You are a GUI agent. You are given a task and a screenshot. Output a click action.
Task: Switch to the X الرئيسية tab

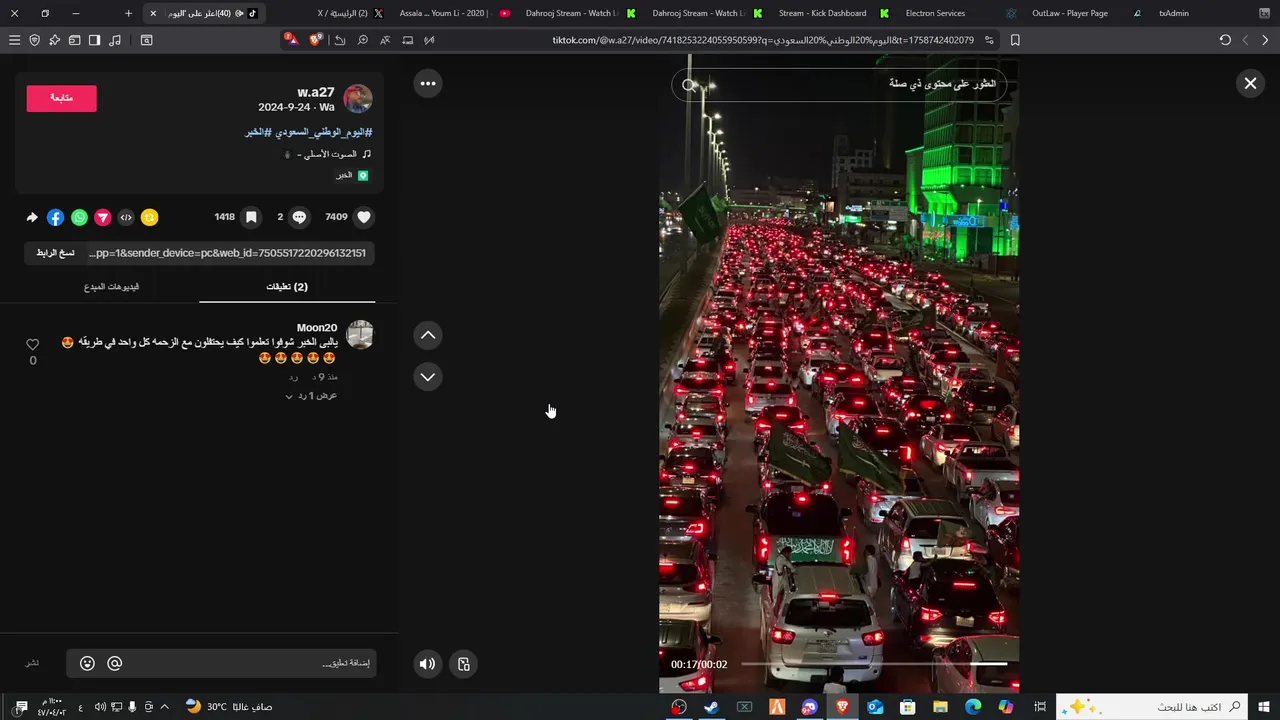coord(349,13)
